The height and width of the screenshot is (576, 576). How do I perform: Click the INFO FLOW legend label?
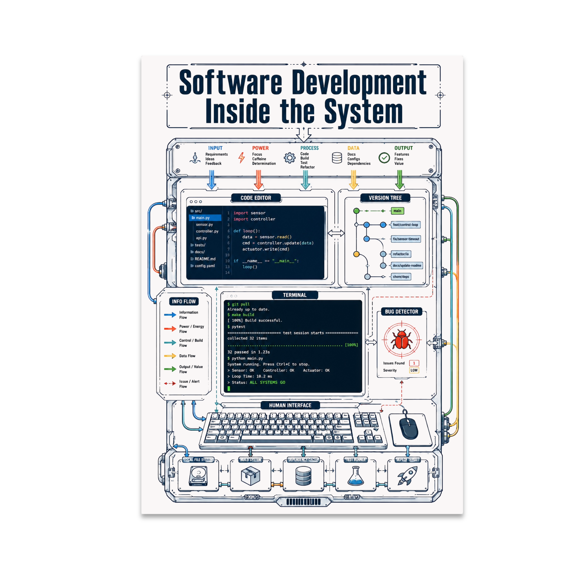(184, 301)
